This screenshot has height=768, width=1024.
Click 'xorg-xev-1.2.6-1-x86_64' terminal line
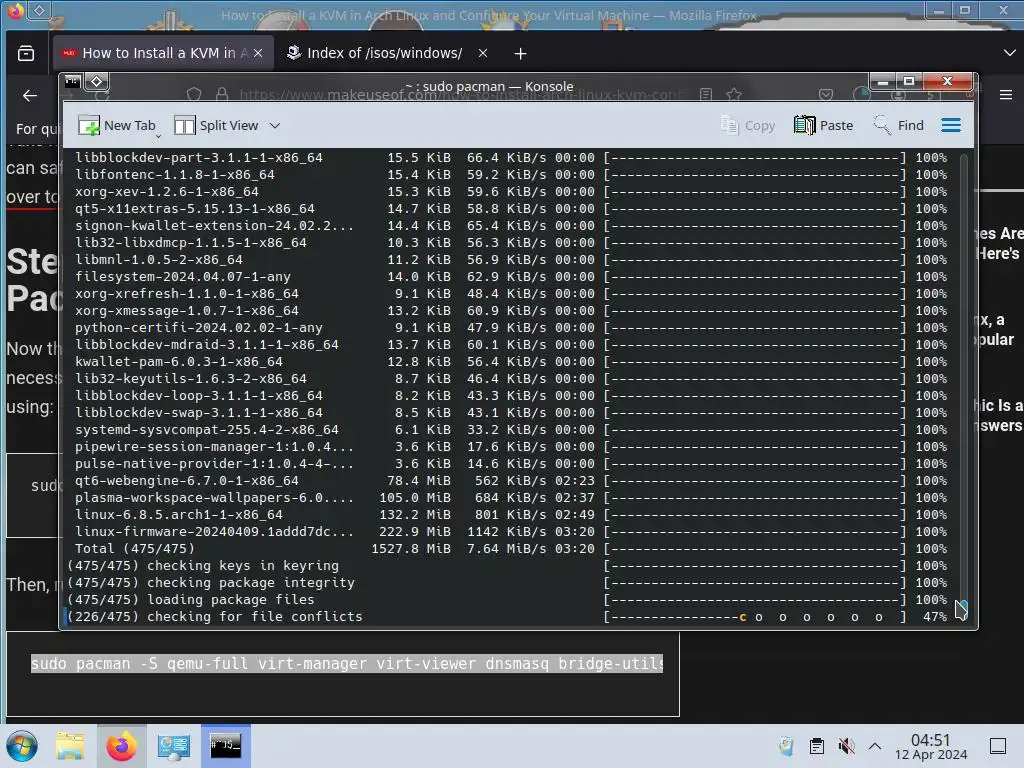(x=511, y=192)
